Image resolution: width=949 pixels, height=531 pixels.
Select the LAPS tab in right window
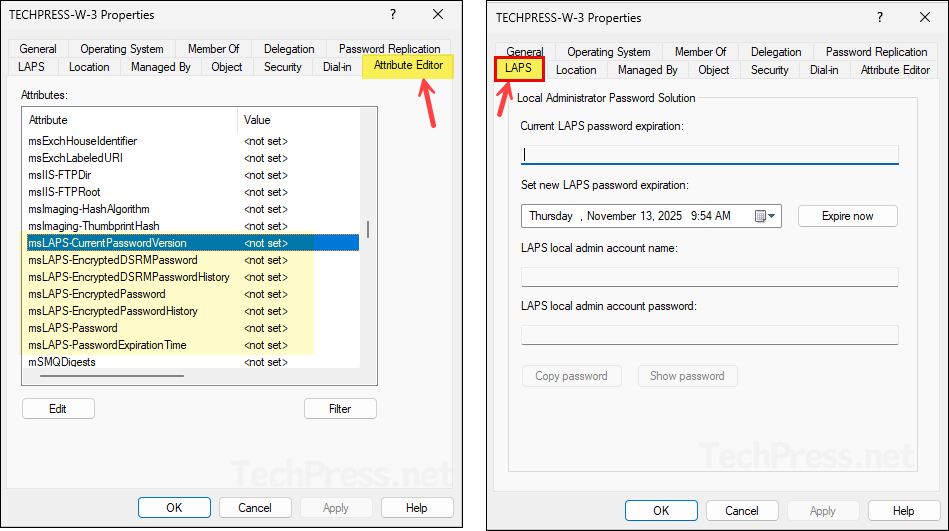(x=519, y=68)
